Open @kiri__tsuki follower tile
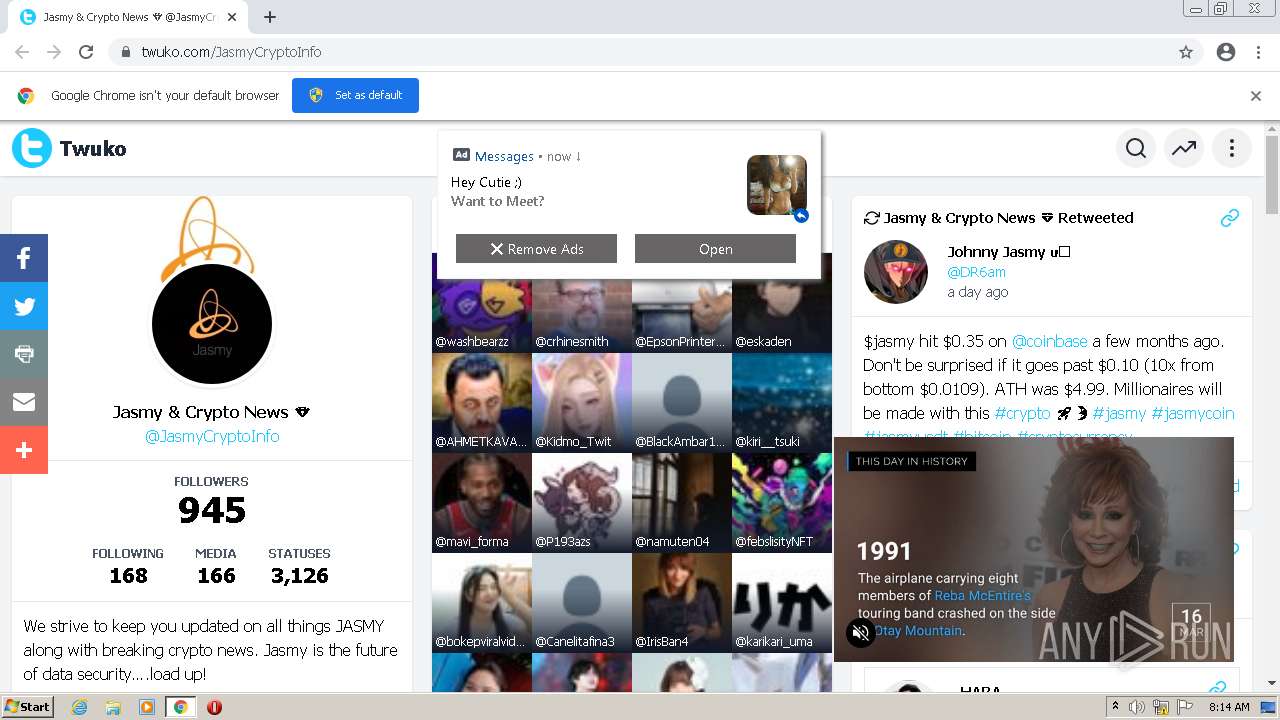 782,403
